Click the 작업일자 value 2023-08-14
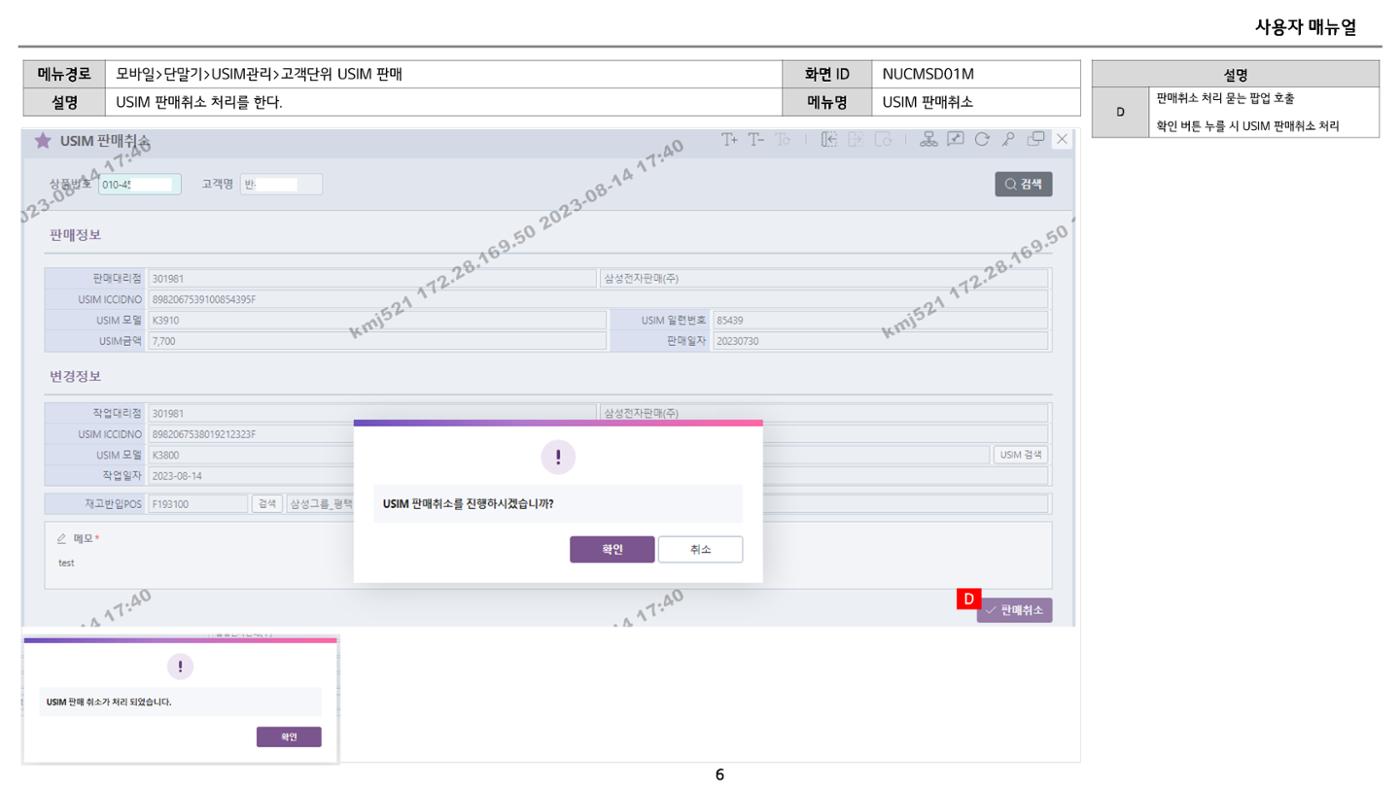 coord(177,475)
